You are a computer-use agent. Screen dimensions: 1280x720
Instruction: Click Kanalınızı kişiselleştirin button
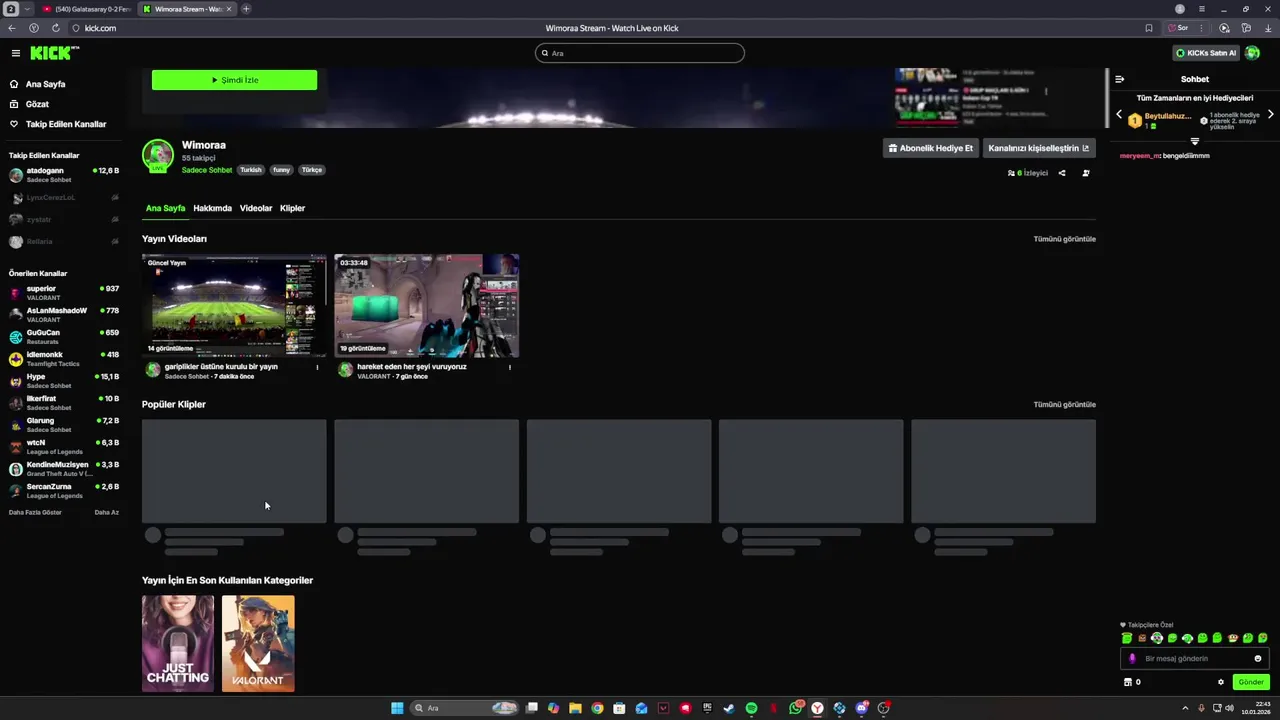1039,148
